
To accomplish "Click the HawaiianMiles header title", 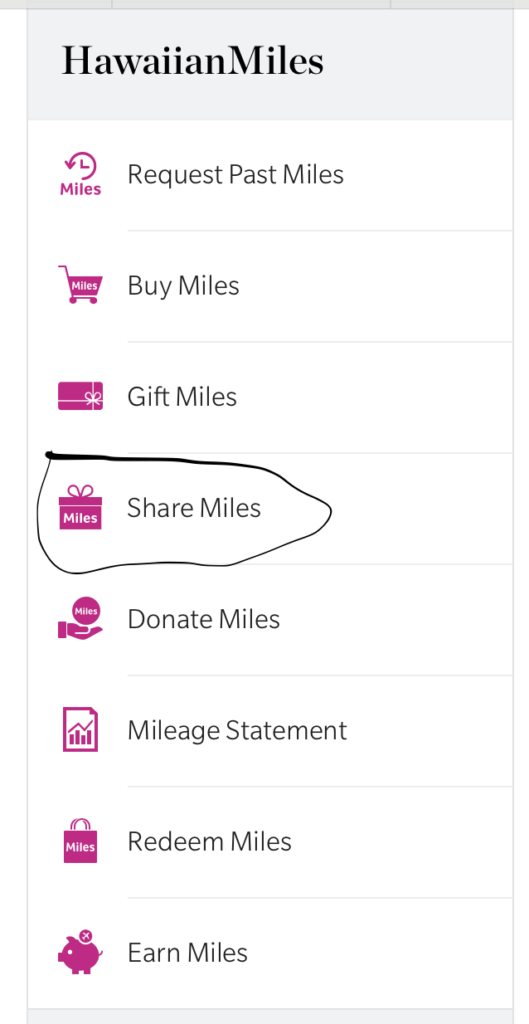I will click(x=193, y=61).
